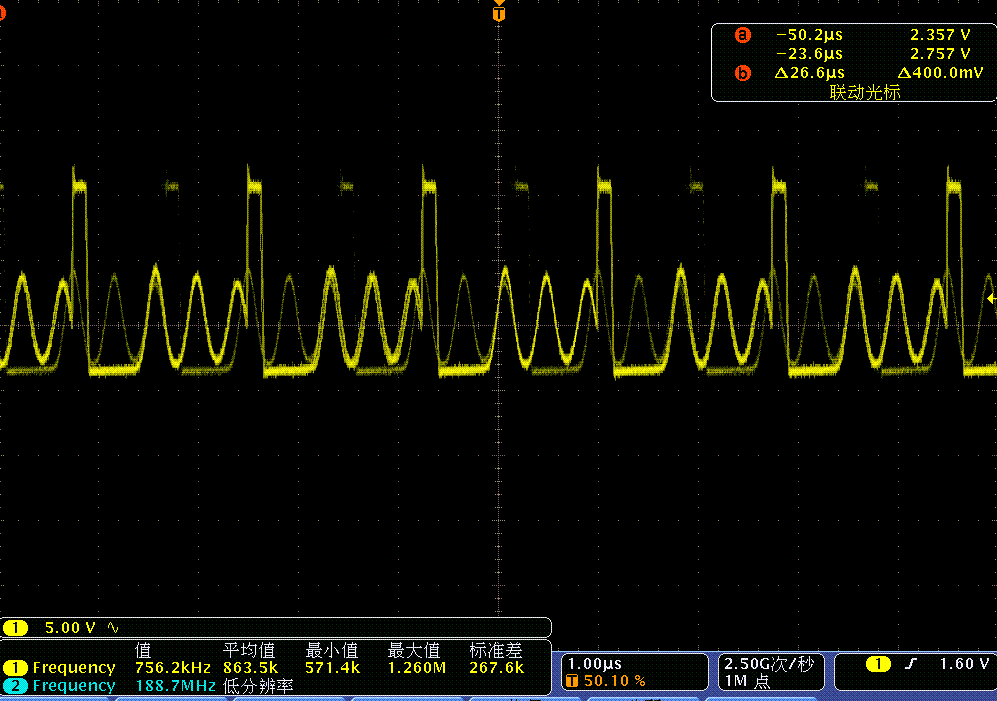Click the -50.2µs cursor a time
Screen dimensions: 997x701
click(809, 35)
